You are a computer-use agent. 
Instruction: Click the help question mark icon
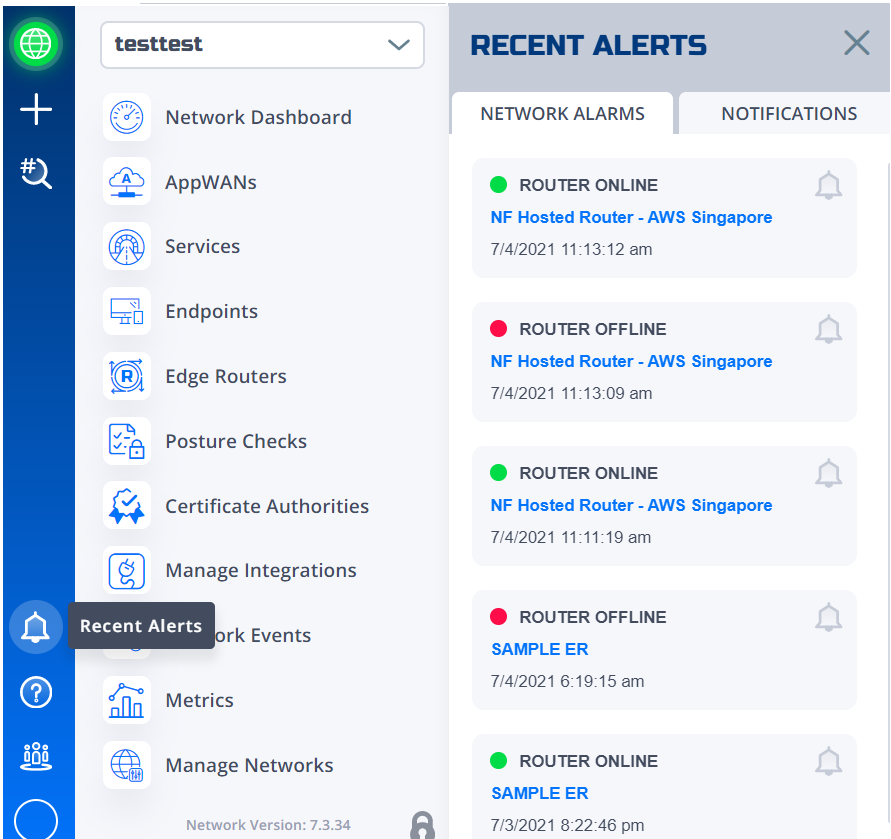[36, 692]
